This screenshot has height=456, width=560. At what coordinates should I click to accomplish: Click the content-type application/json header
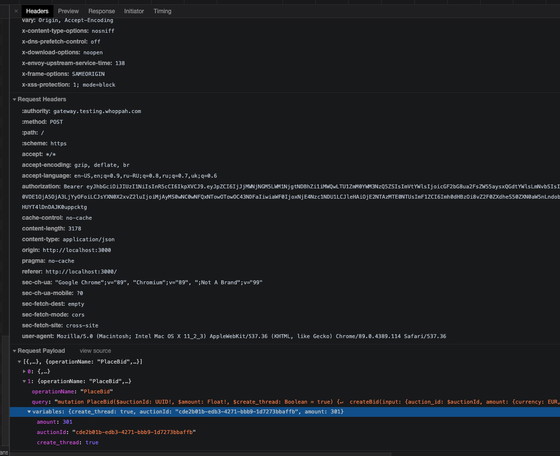tap(68, 239)
